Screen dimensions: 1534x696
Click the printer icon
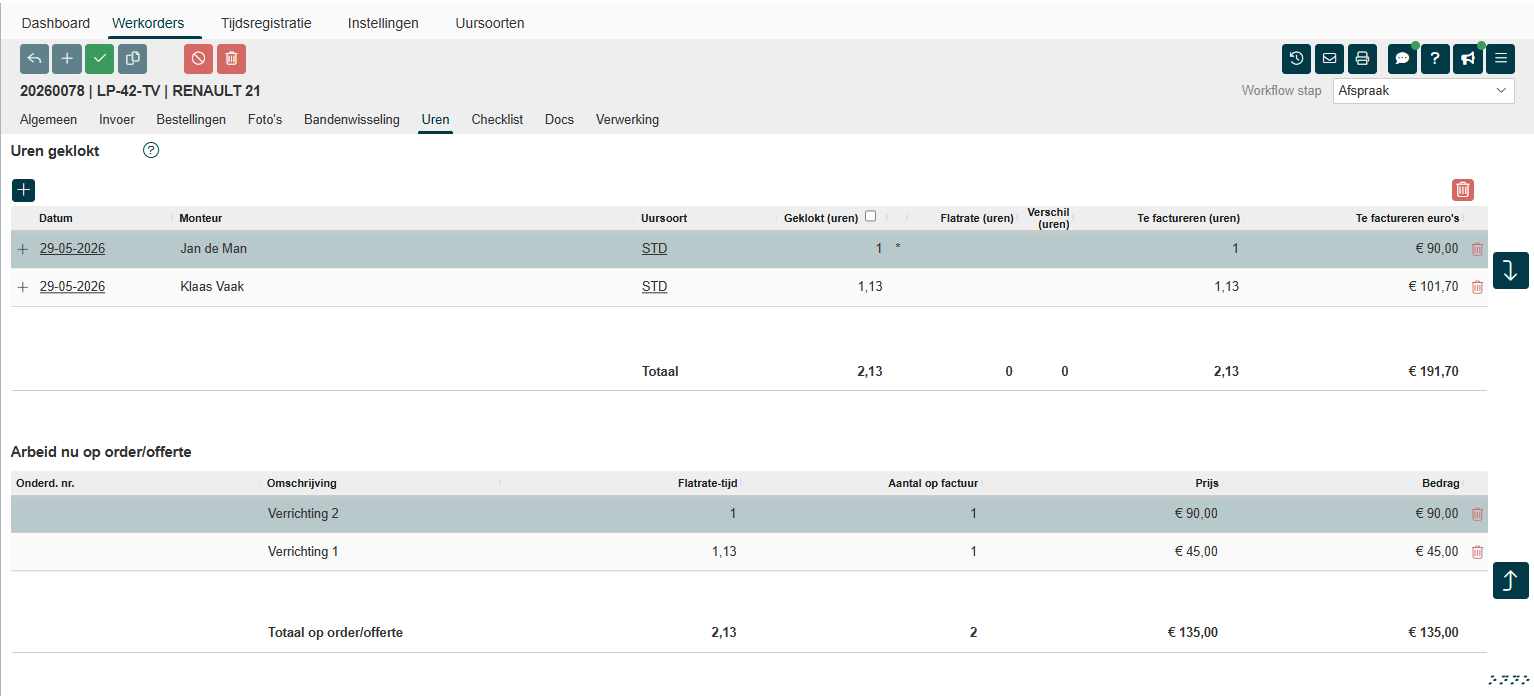click(x=1362, y=59)
